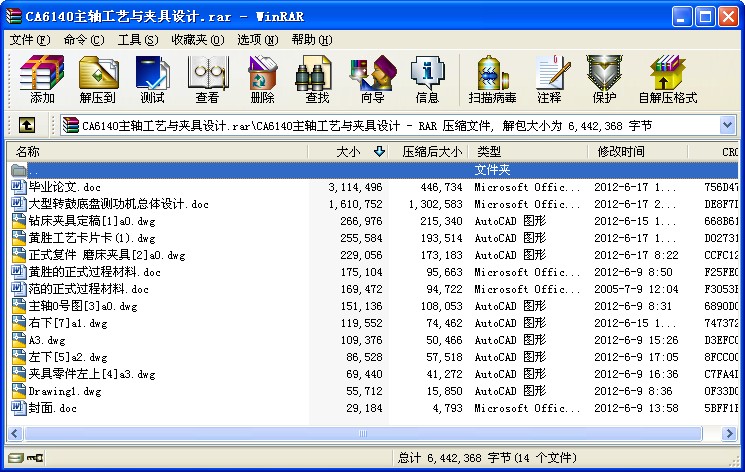The image size is (745, 472).
Task: Open the 命令(C) menu
Action: click(84, 40)
